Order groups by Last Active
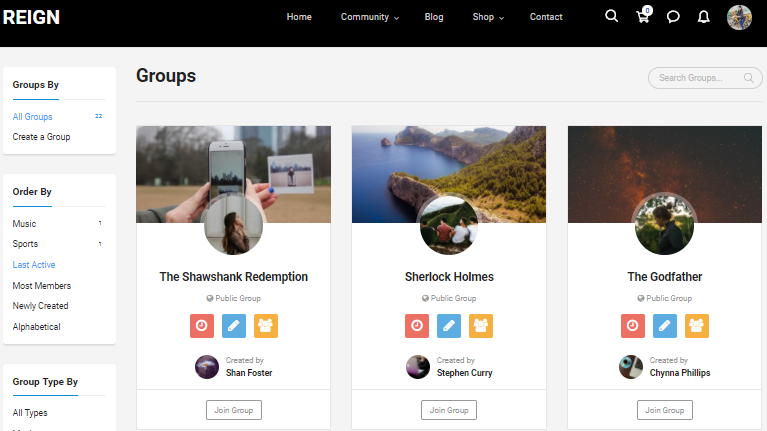 point(34,265)
